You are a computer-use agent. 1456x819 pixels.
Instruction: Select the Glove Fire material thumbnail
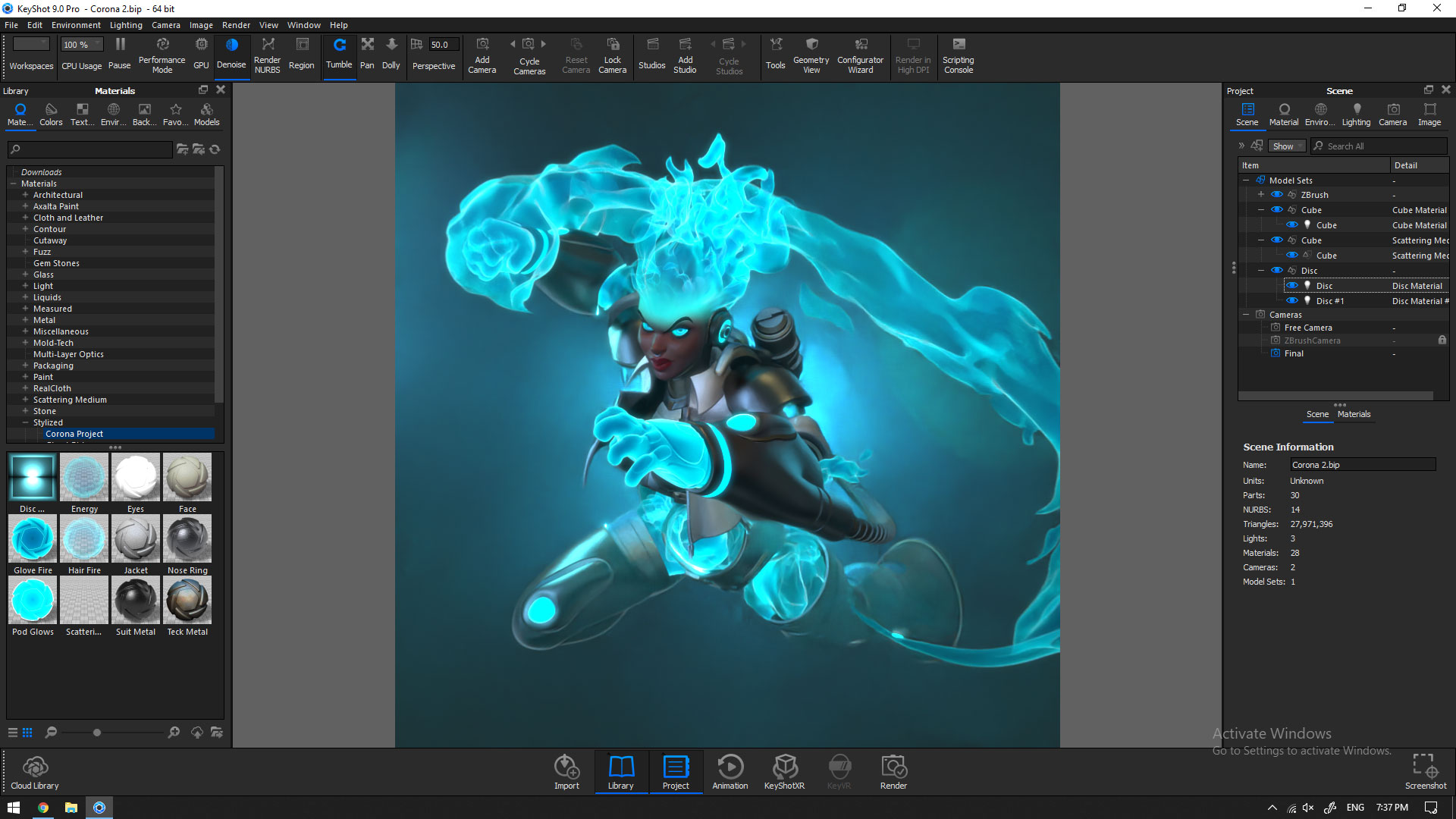33,539
